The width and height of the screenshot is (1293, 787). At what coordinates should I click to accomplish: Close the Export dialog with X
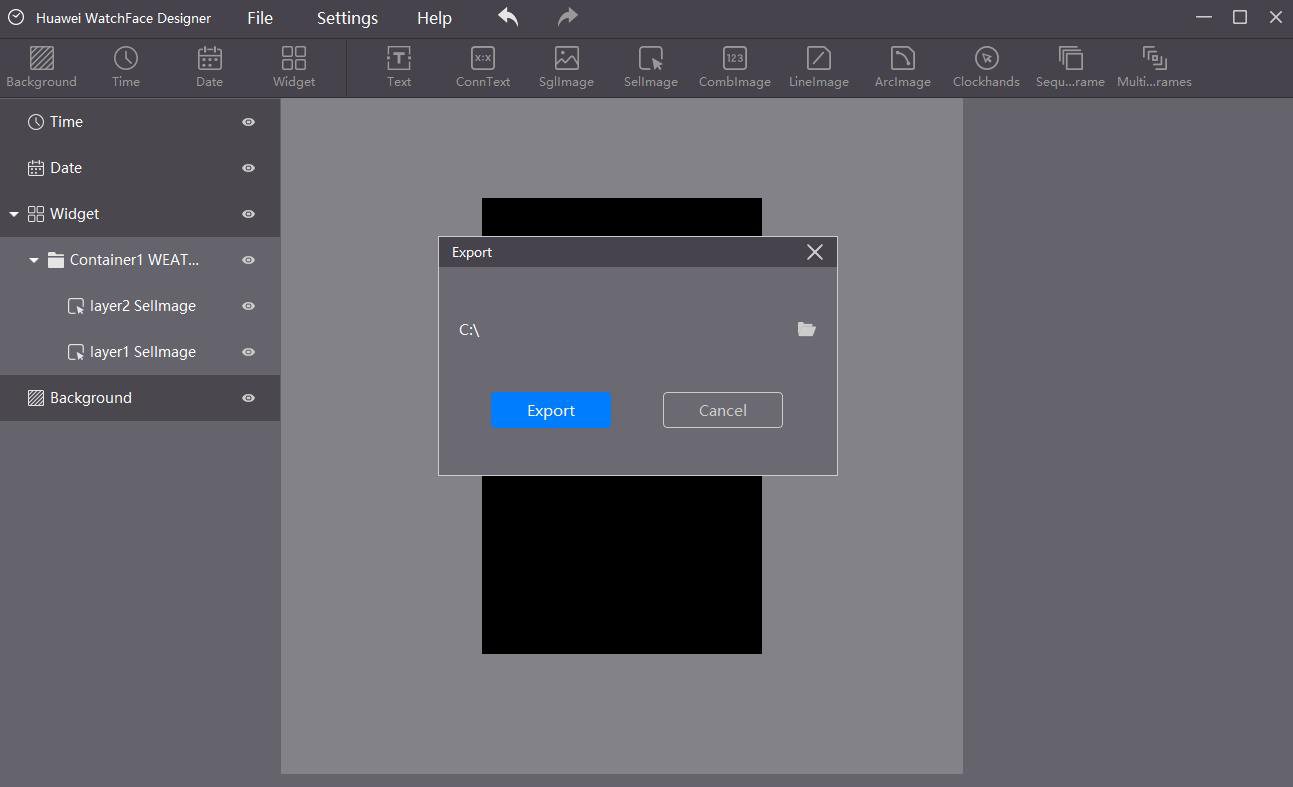pos(814,252)
